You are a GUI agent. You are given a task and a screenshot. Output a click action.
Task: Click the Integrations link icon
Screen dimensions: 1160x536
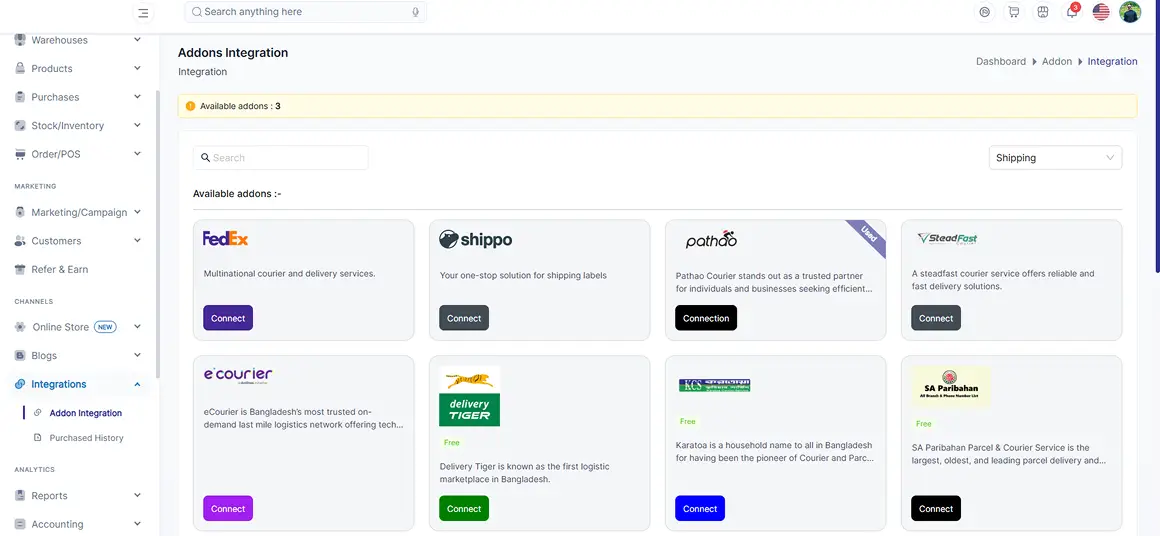(20, 384)
